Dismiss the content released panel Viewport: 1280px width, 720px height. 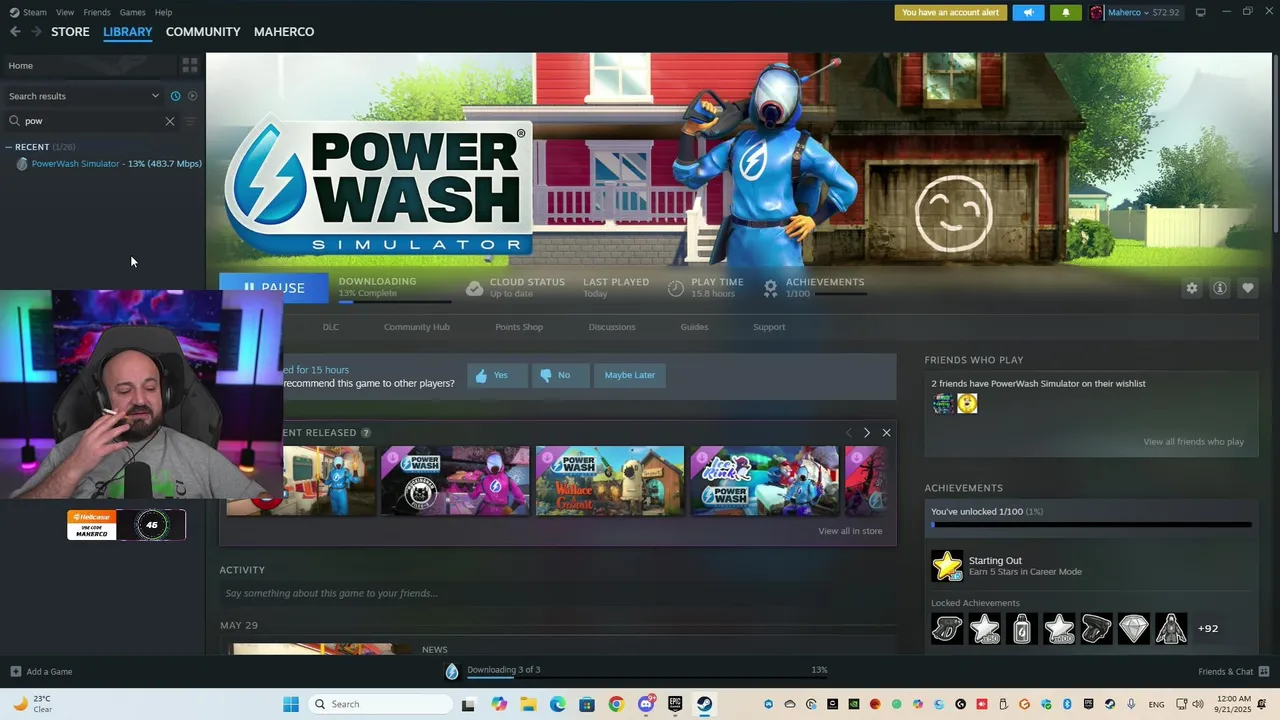[886, 433]
